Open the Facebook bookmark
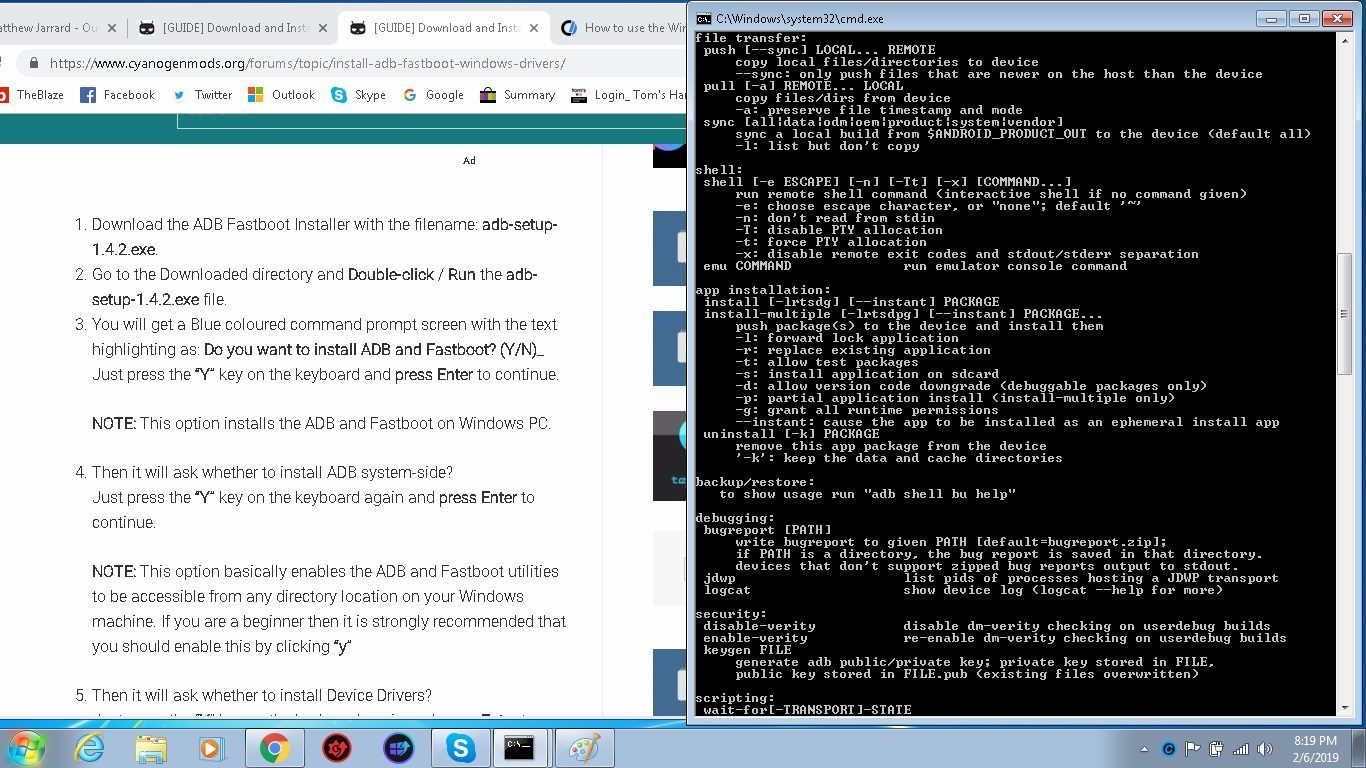This screenshot has width=1366, height=768. point(117,95)
